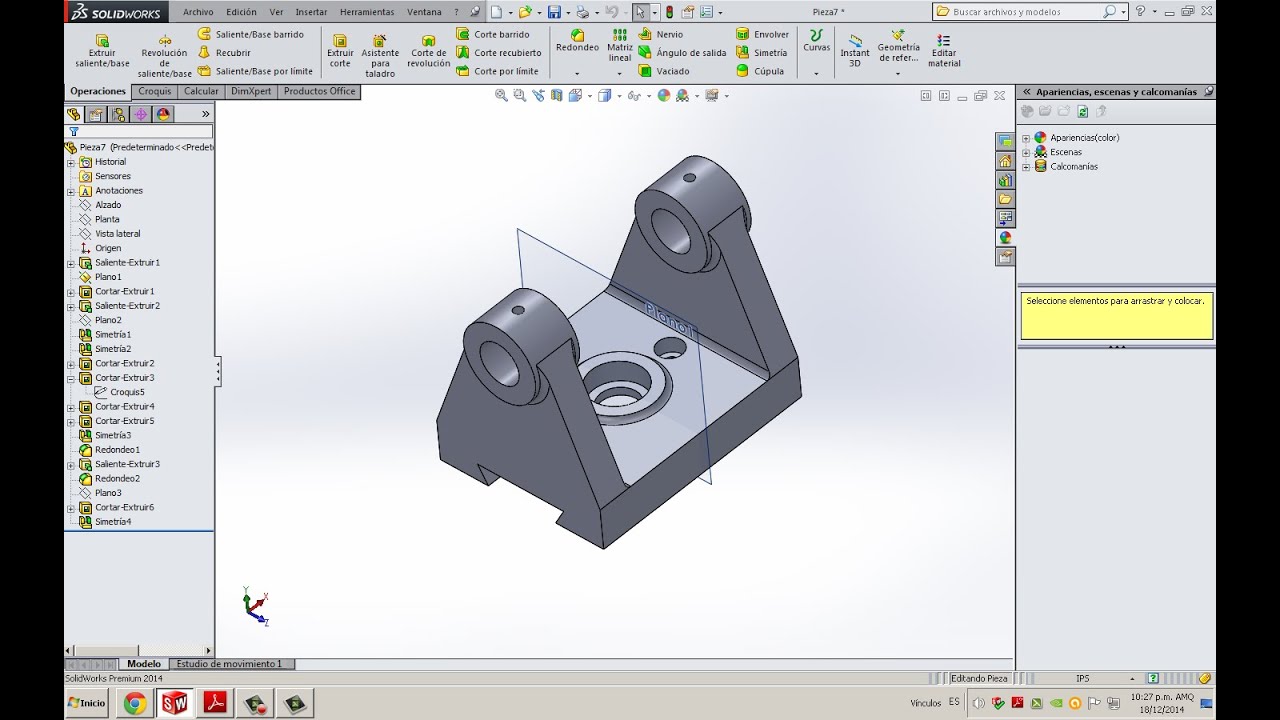Click the Windows Inicio button

click(x=87, y=703)
